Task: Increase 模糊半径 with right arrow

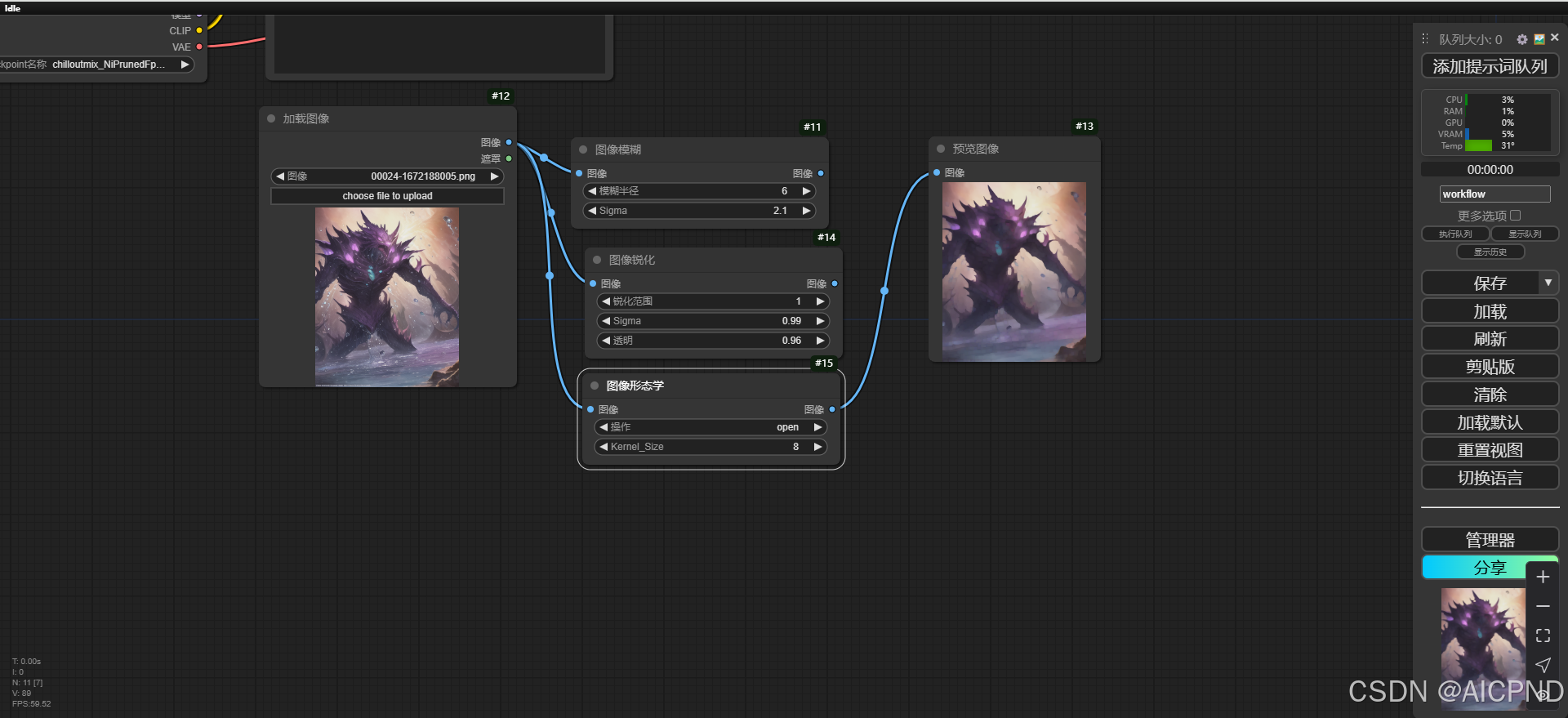Action: (807, 191)
